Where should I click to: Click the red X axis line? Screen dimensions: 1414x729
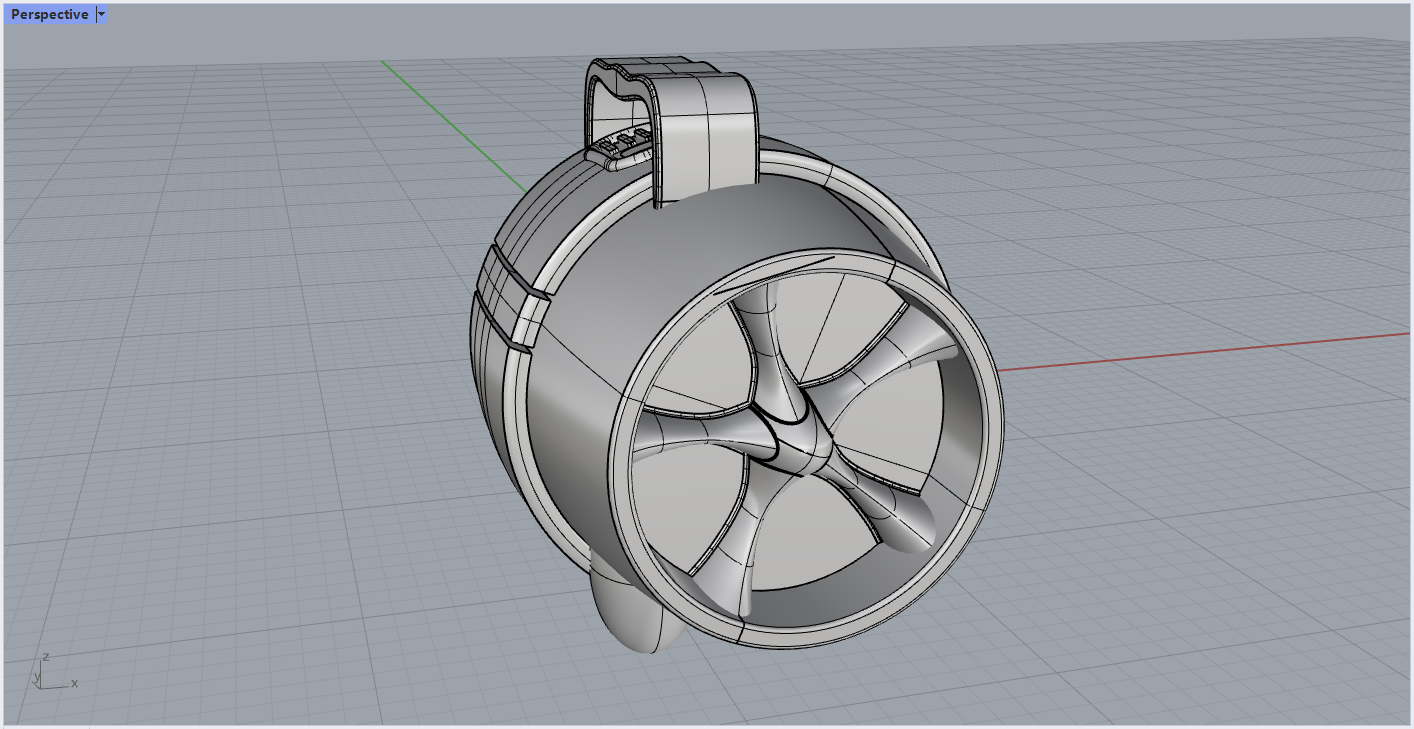pos(1200,351)
